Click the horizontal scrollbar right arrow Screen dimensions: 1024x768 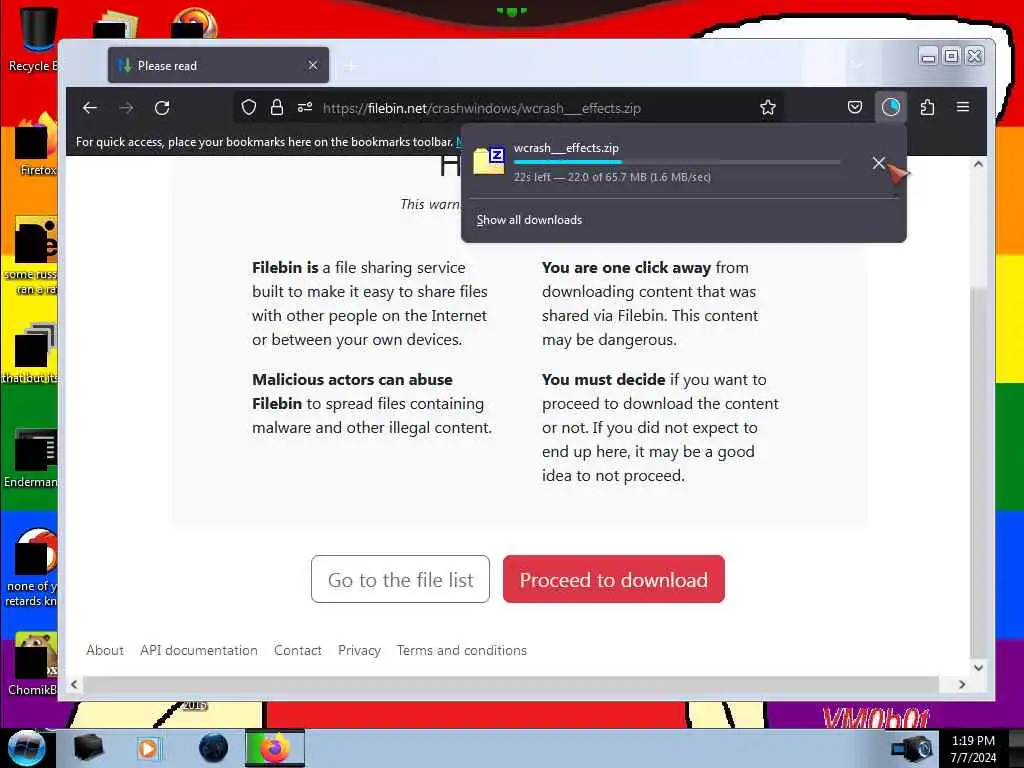tap(962, 684)
